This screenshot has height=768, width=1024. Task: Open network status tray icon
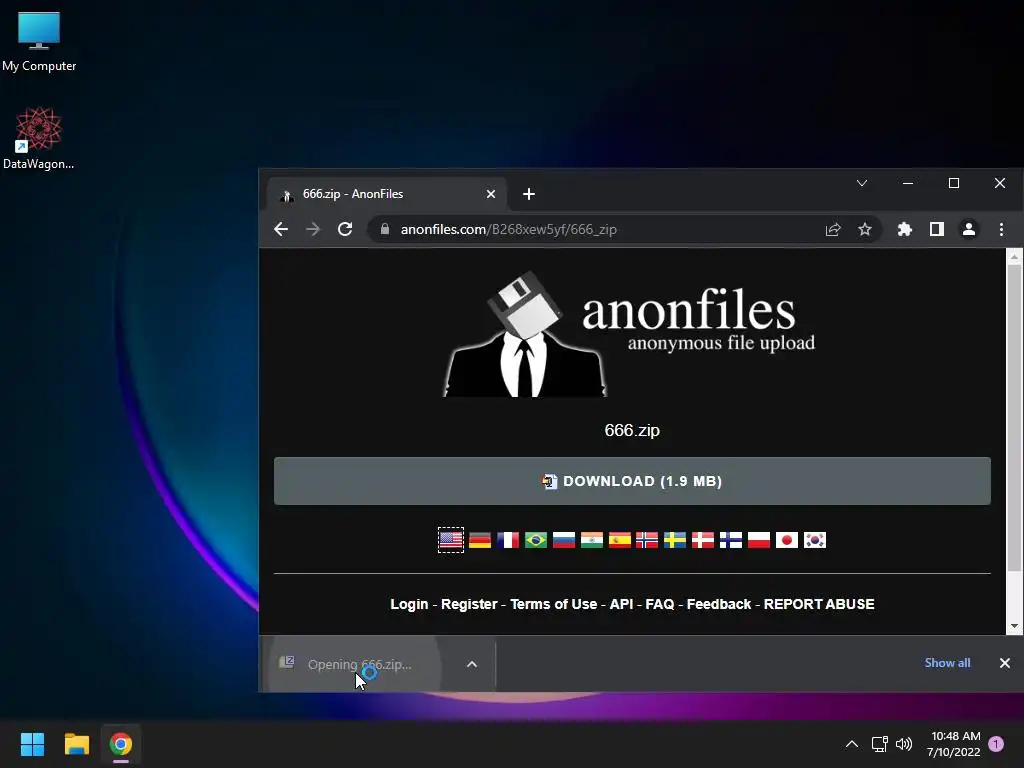tap(879, 744)
